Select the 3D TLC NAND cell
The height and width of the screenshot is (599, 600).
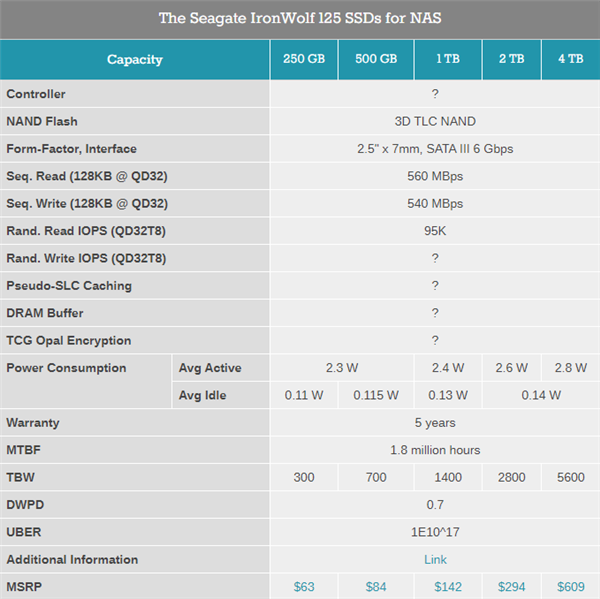click(x=435, y=121)
